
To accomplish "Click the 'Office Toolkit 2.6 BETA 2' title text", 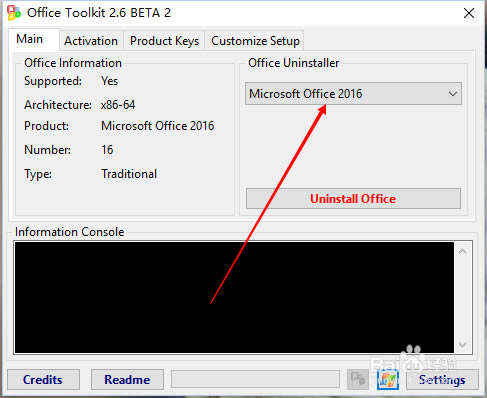I will point(99,13).
